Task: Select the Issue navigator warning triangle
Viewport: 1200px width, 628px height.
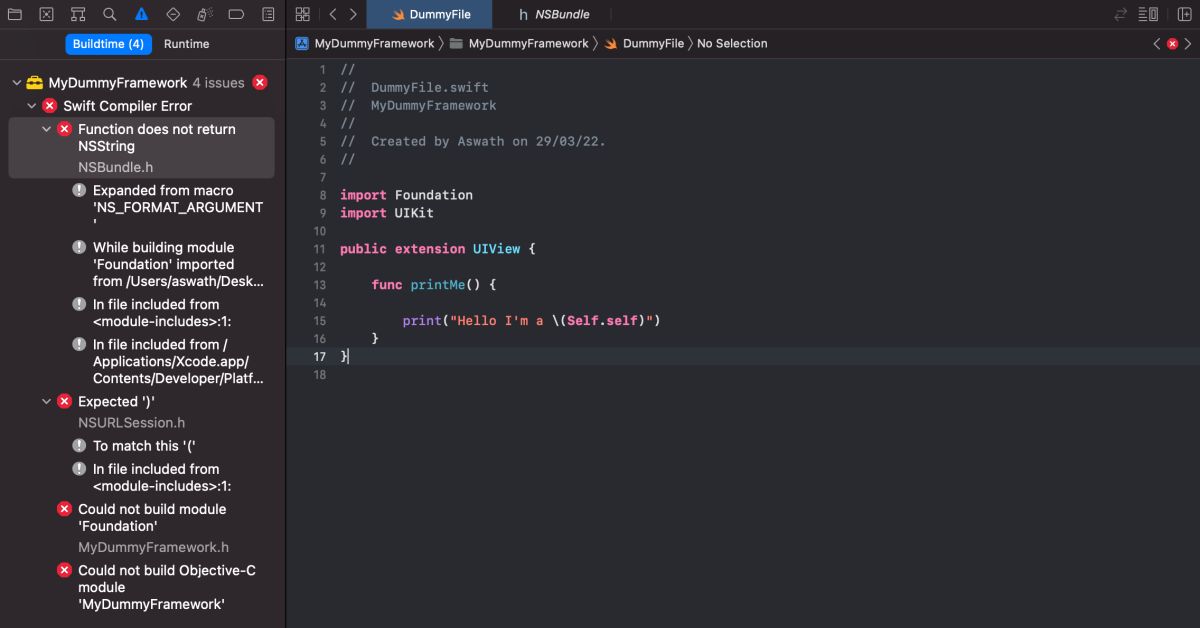Action: click(x=142, y=15)
